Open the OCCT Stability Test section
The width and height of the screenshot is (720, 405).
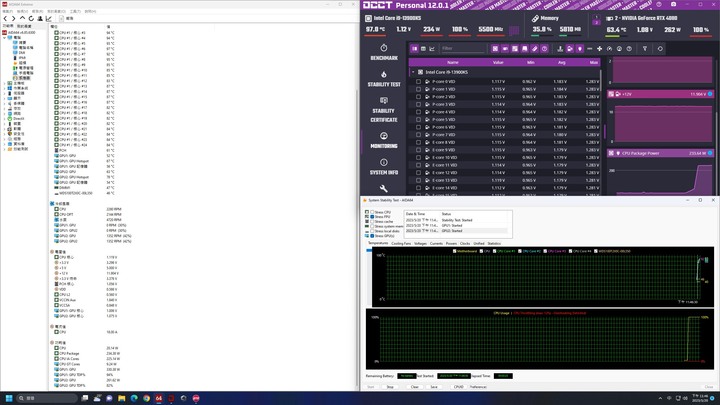point(384,79)
